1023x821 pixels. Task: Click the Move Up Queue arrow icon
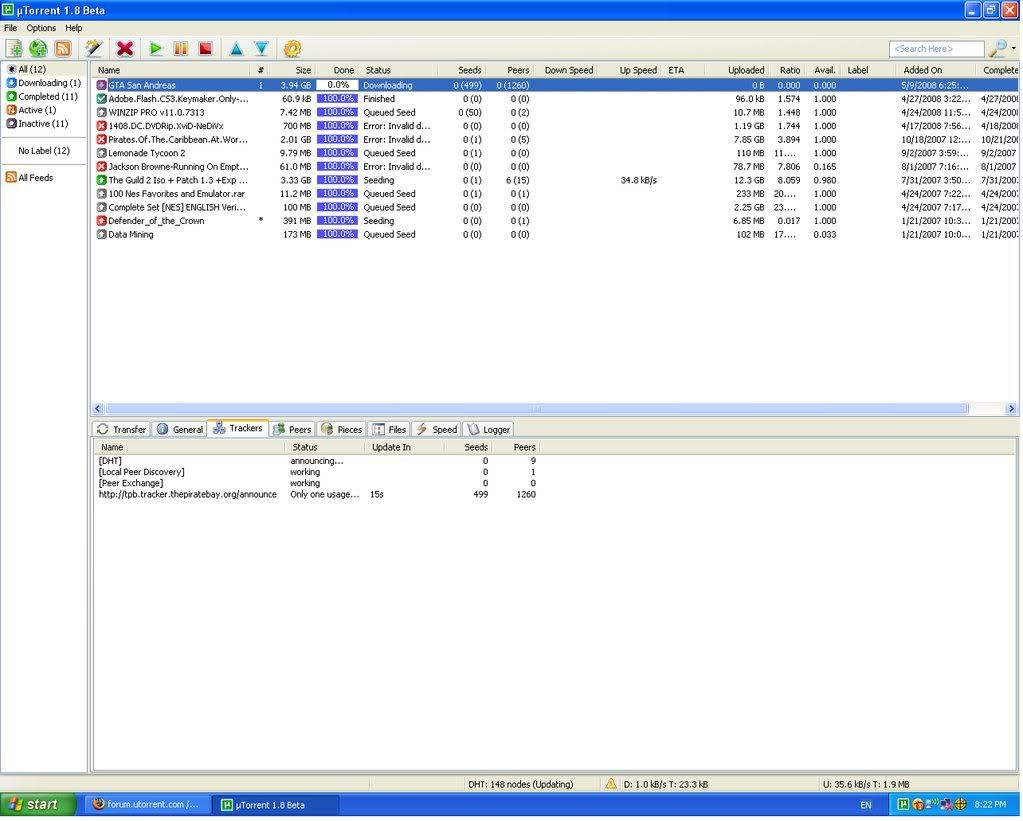click(x=236, y=48)
